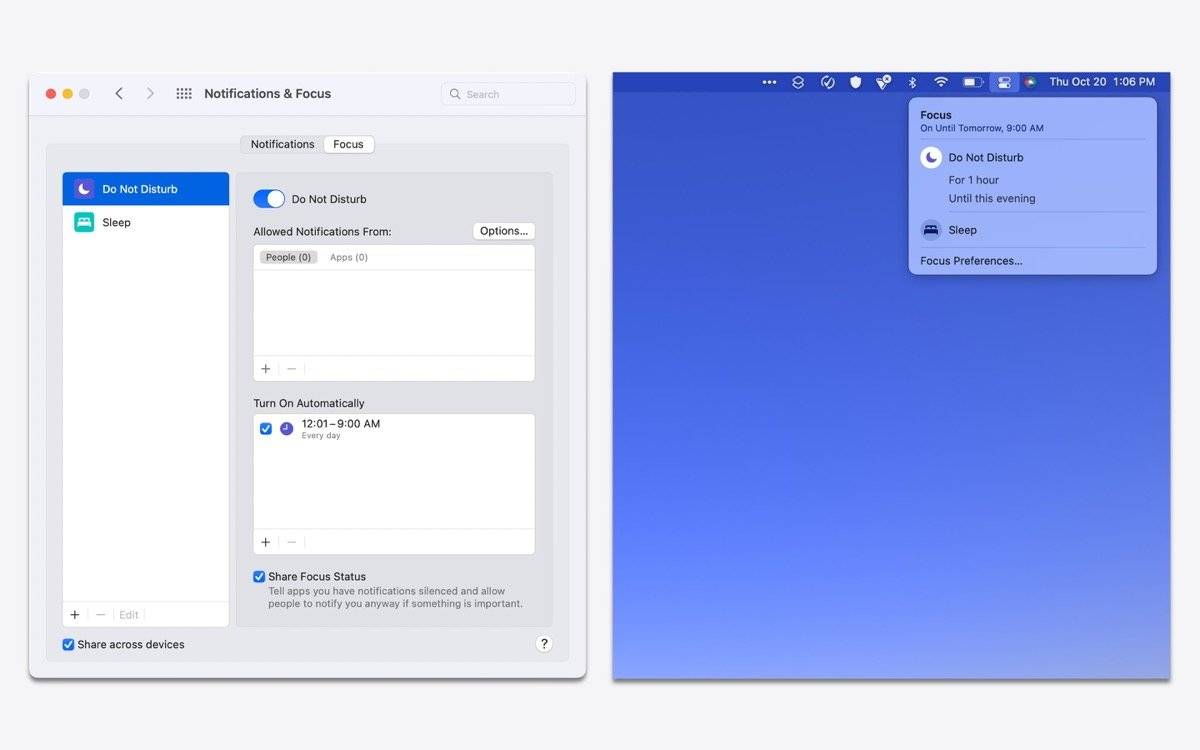Show all preferences grid icon
Viewport: 1200px width, 750px height.
184,93
